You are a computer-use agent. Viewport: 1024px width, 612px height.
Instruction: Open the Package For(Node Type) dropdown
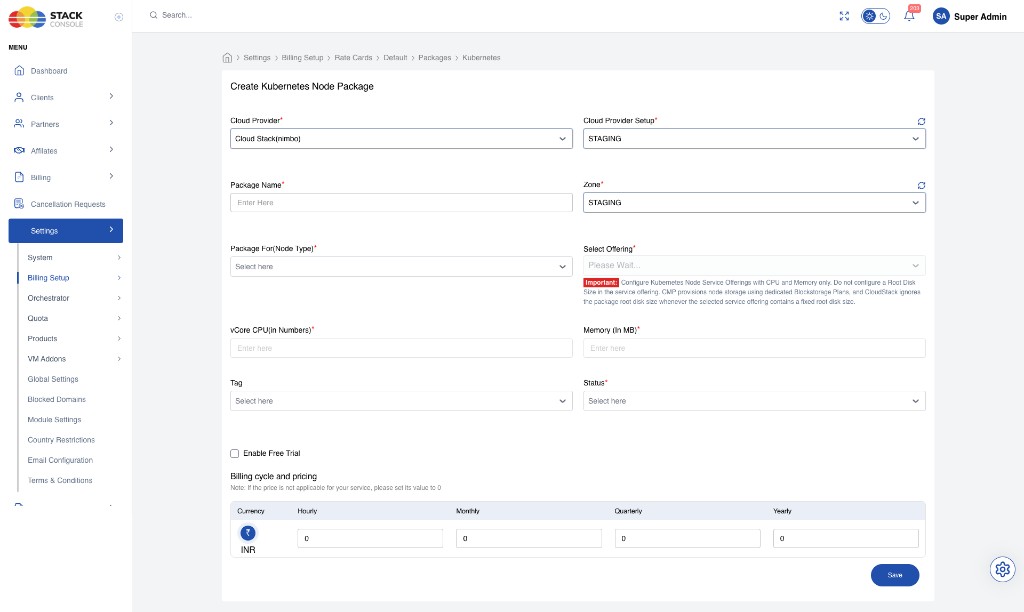(x=401, y=266)
